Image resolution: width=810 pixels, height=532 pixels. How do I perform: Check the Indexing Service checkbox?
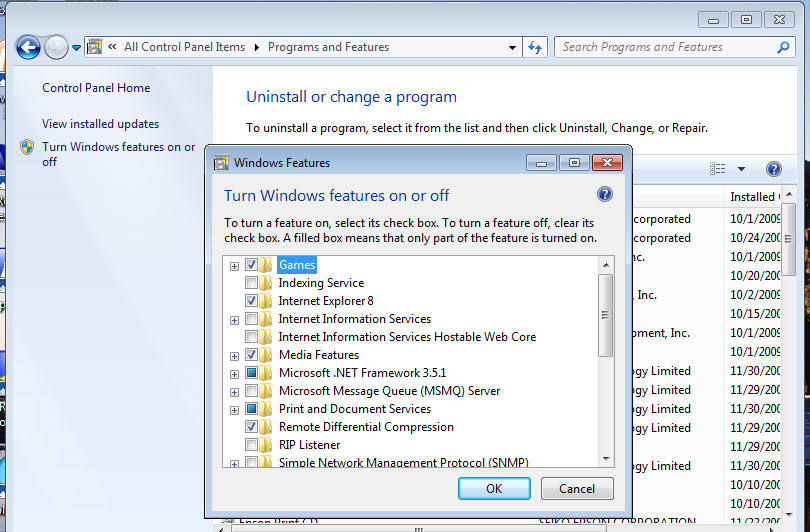click(x=251, y=283)
